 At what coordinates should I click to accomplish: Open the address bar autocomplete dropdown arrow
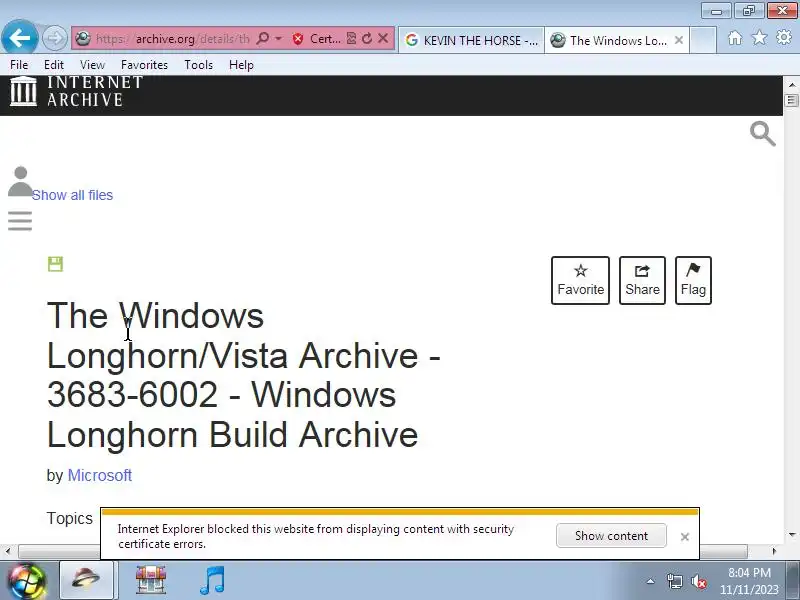click(x=279, y=38)
